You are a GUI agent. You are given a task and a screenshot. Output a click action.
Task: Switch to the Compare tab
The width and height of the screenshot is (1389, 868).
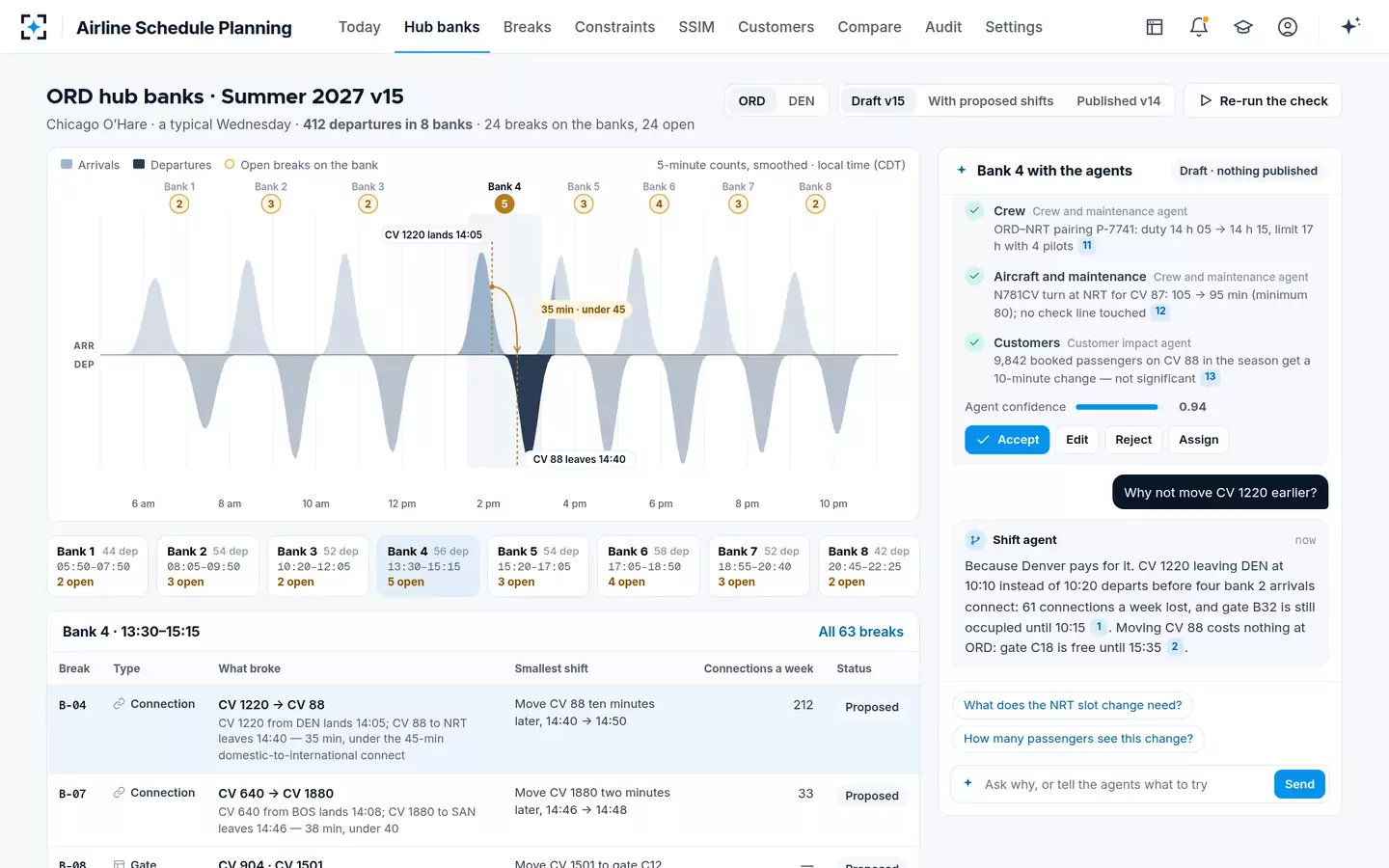tap(869, 27)
